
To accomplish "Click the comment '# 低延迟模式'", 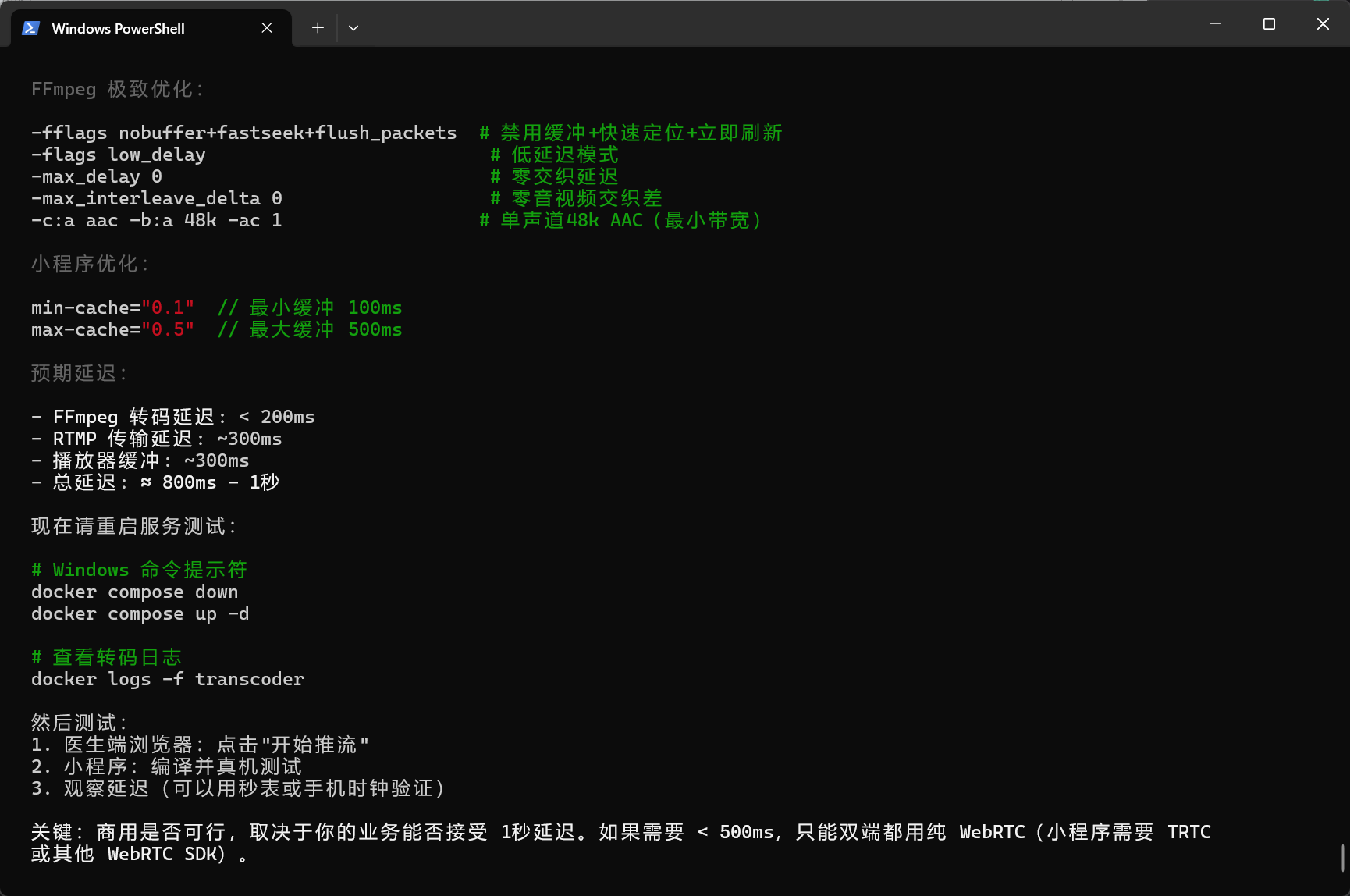I will pyautogui.click(x=554, y=155).
